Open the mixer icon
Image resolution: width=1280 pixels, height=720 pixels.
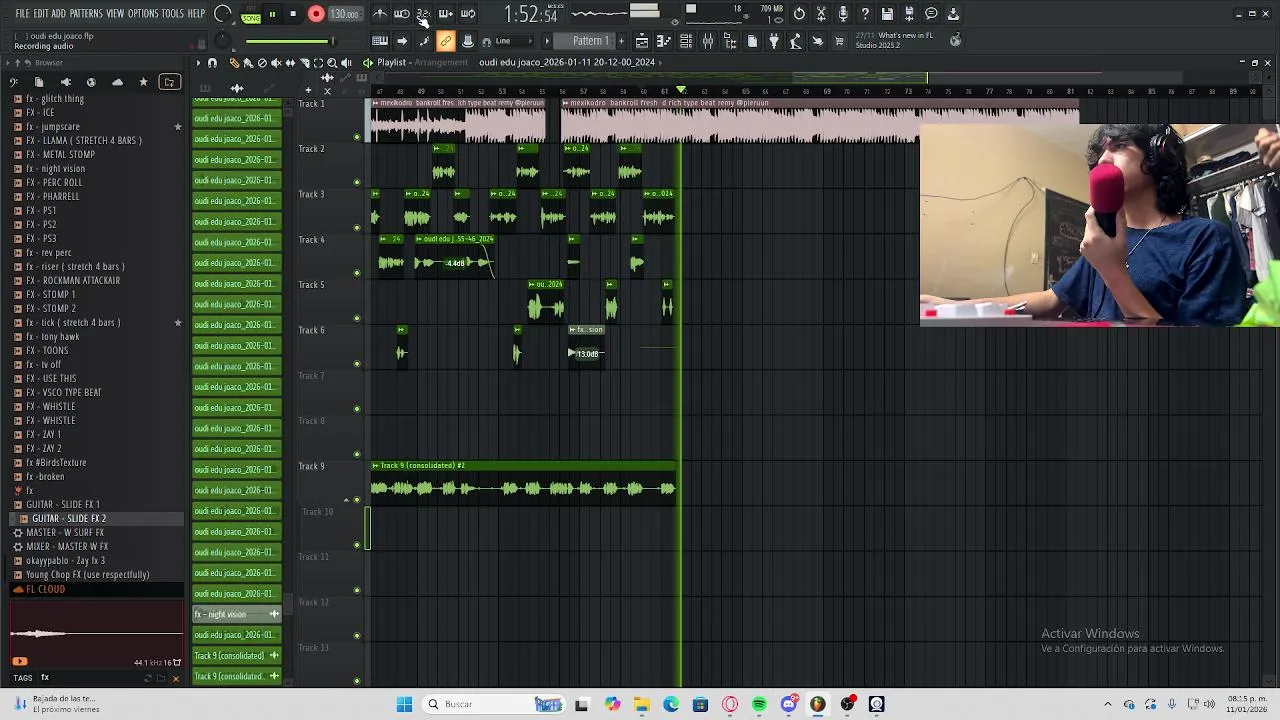click(x=708, y=41)
